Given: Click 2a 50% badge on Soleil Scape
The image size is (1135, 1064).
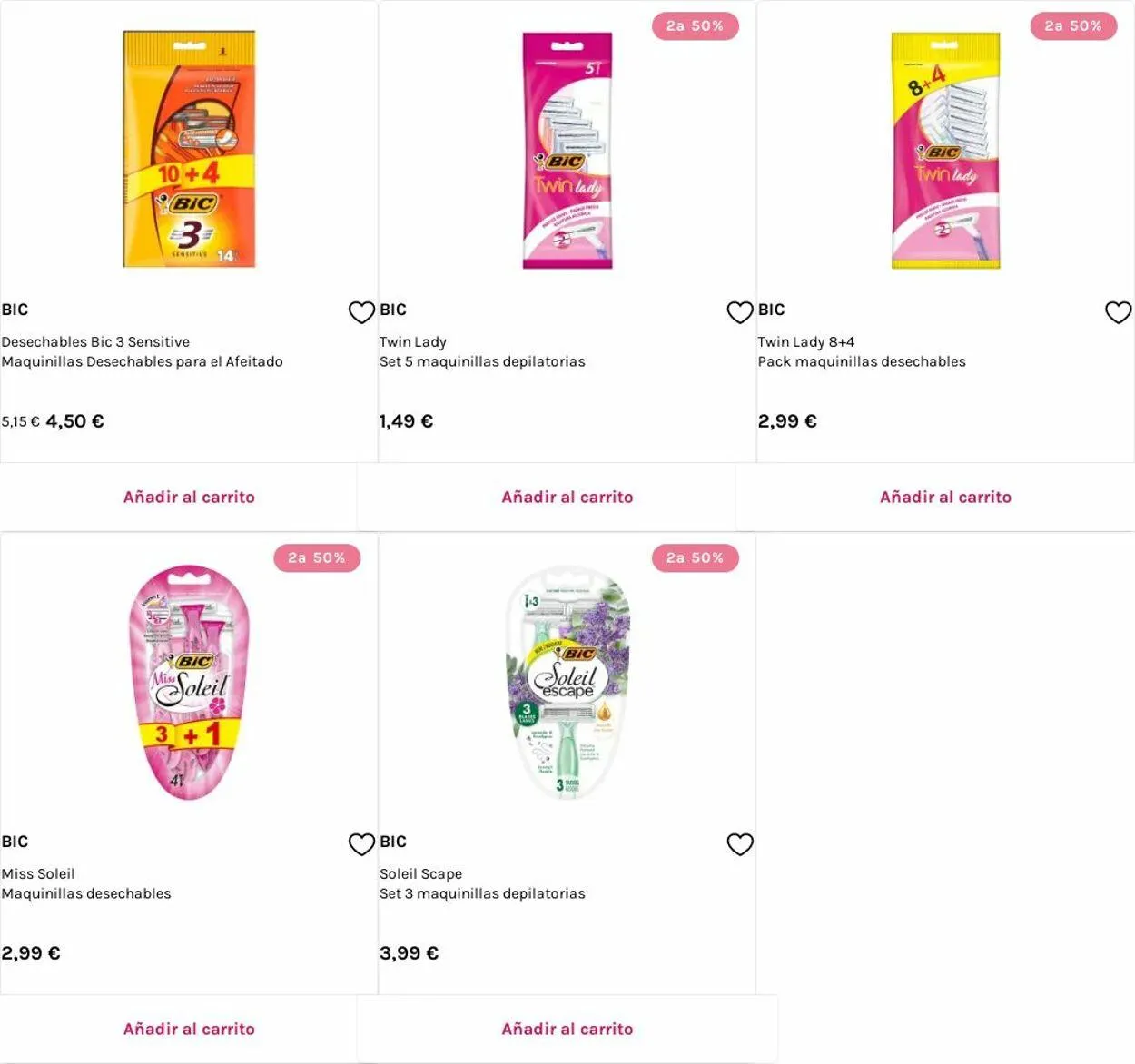Looking at the screenshot, I should point(695,558).
